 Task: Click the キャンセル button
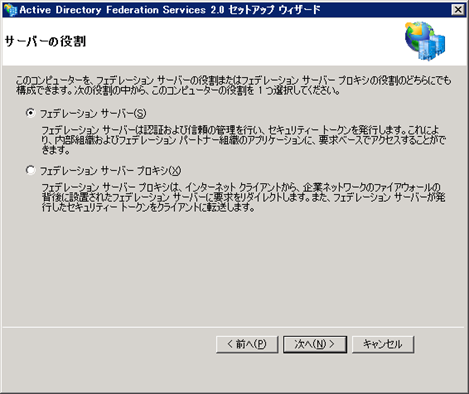383,344
